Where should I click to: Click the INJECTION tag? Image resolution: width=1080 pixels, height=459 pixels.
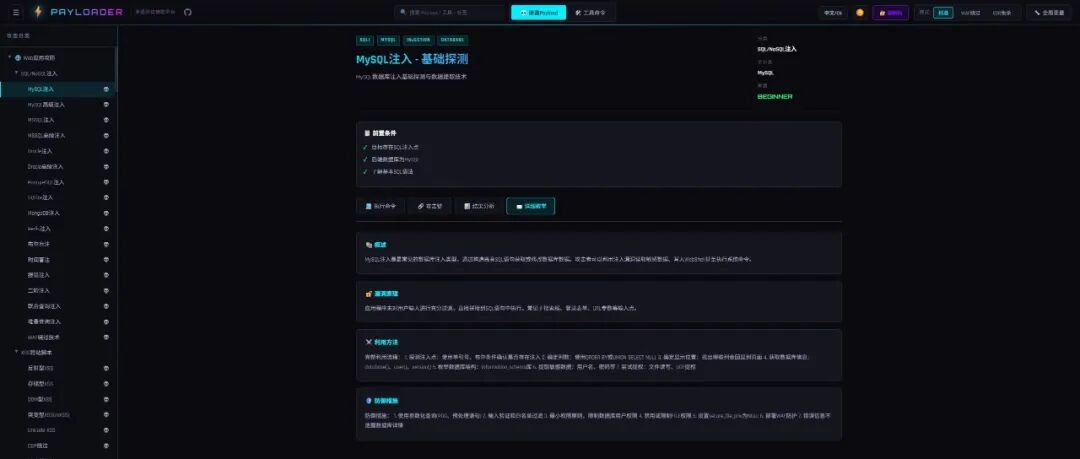click(417, 40)
